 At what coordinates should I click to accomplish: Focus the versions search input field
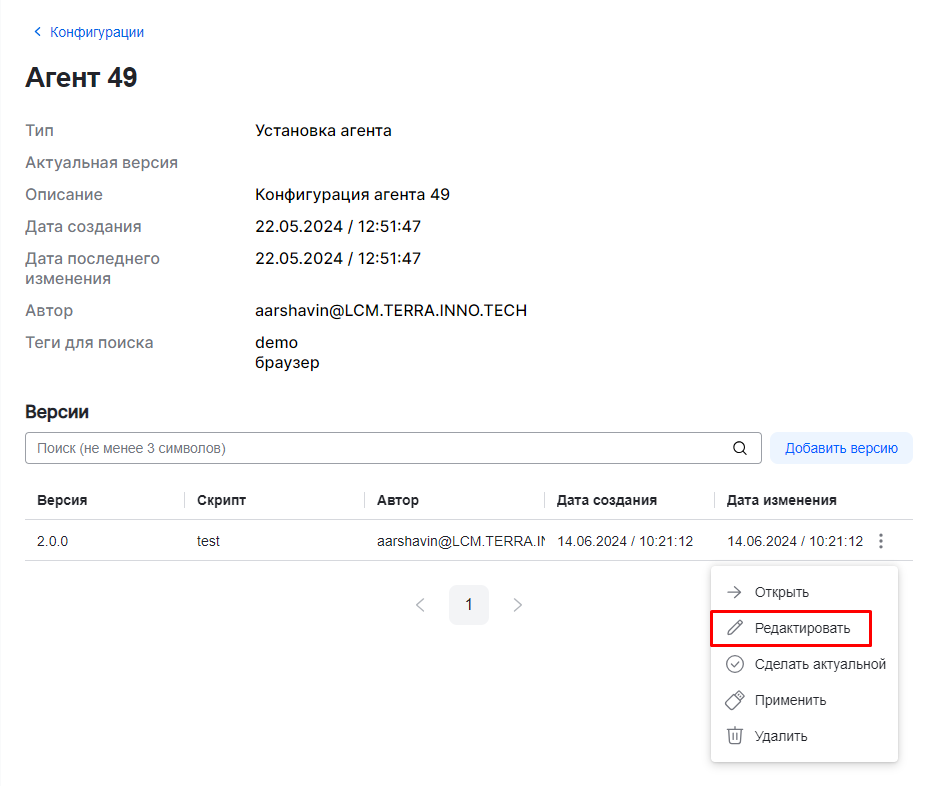[x=380, y=448]
